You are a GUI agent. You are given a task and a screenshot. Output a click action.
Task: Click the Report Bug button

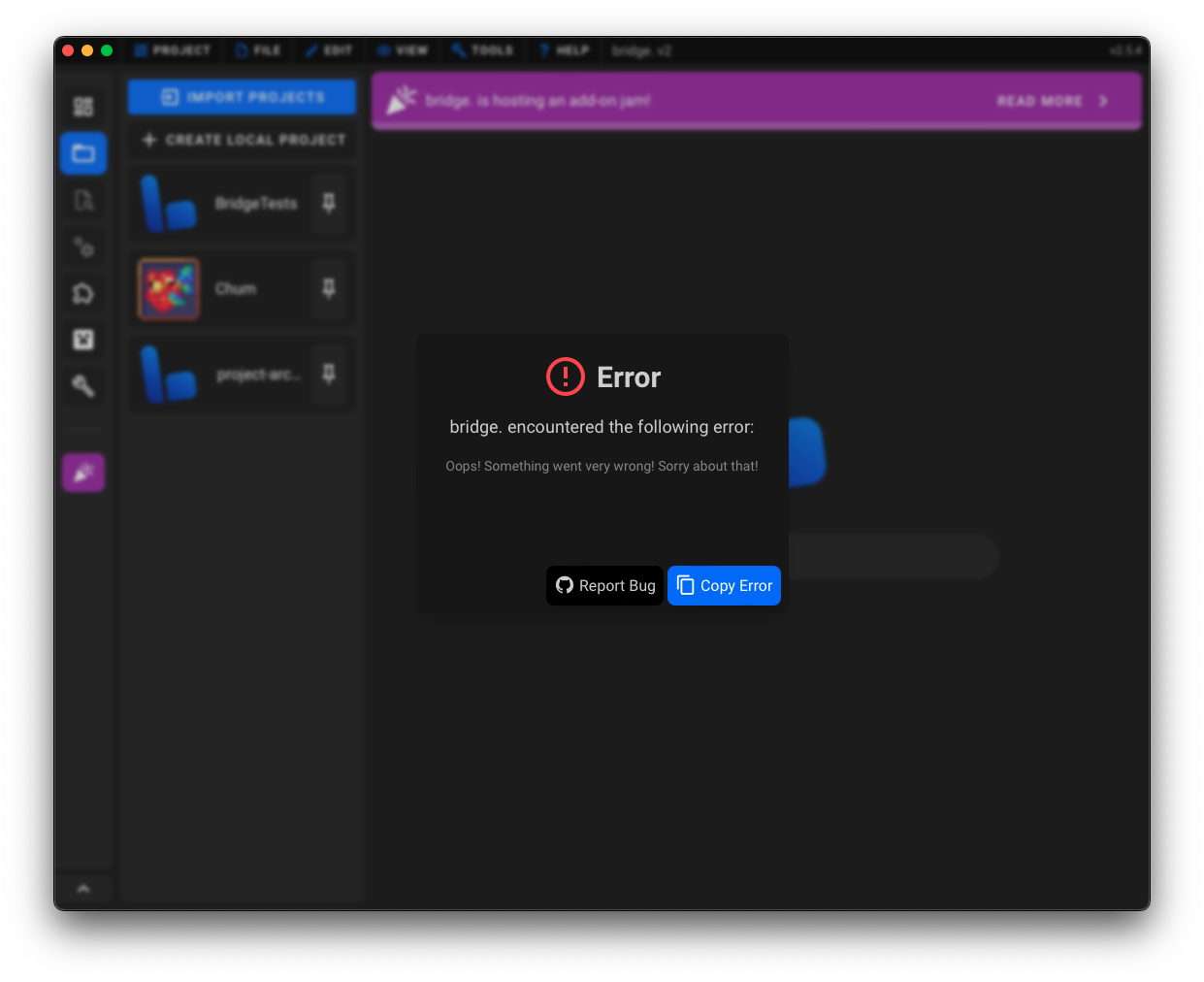(x=604, y=585)
